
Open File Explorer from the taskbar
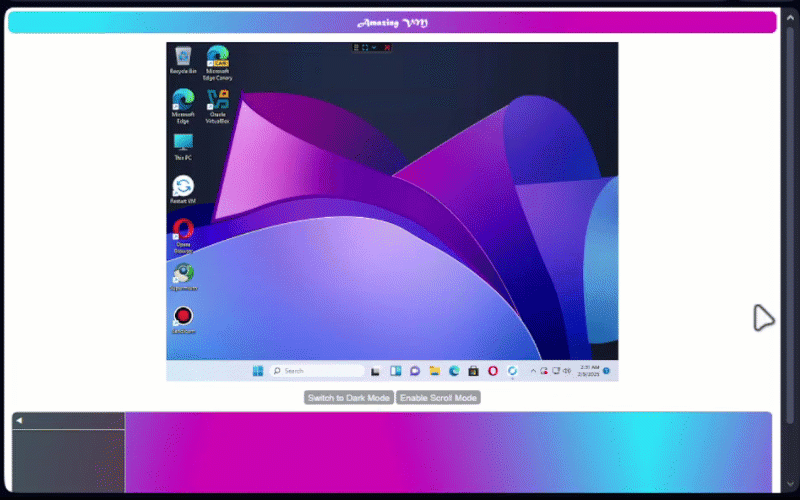coord(434,371)
